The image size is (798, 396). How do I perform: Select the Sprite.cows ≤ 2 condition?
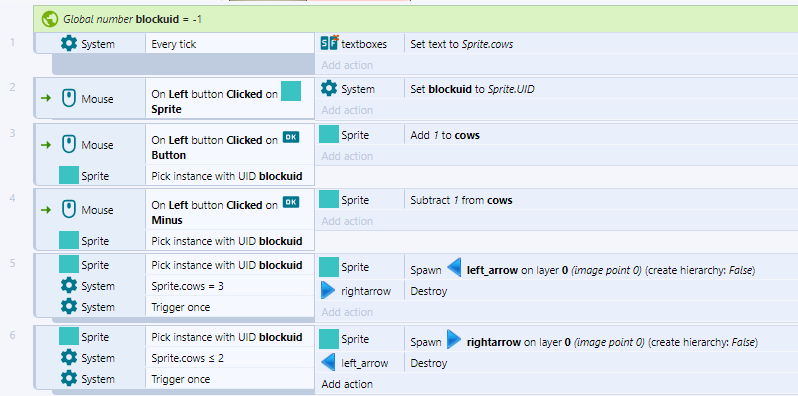(230, 358)
